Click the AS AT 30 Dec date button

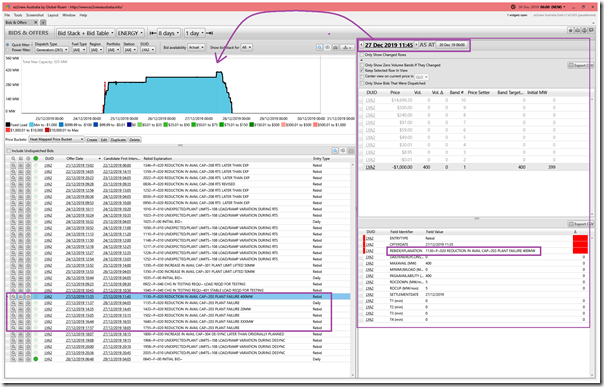click(x=452, y=45)
